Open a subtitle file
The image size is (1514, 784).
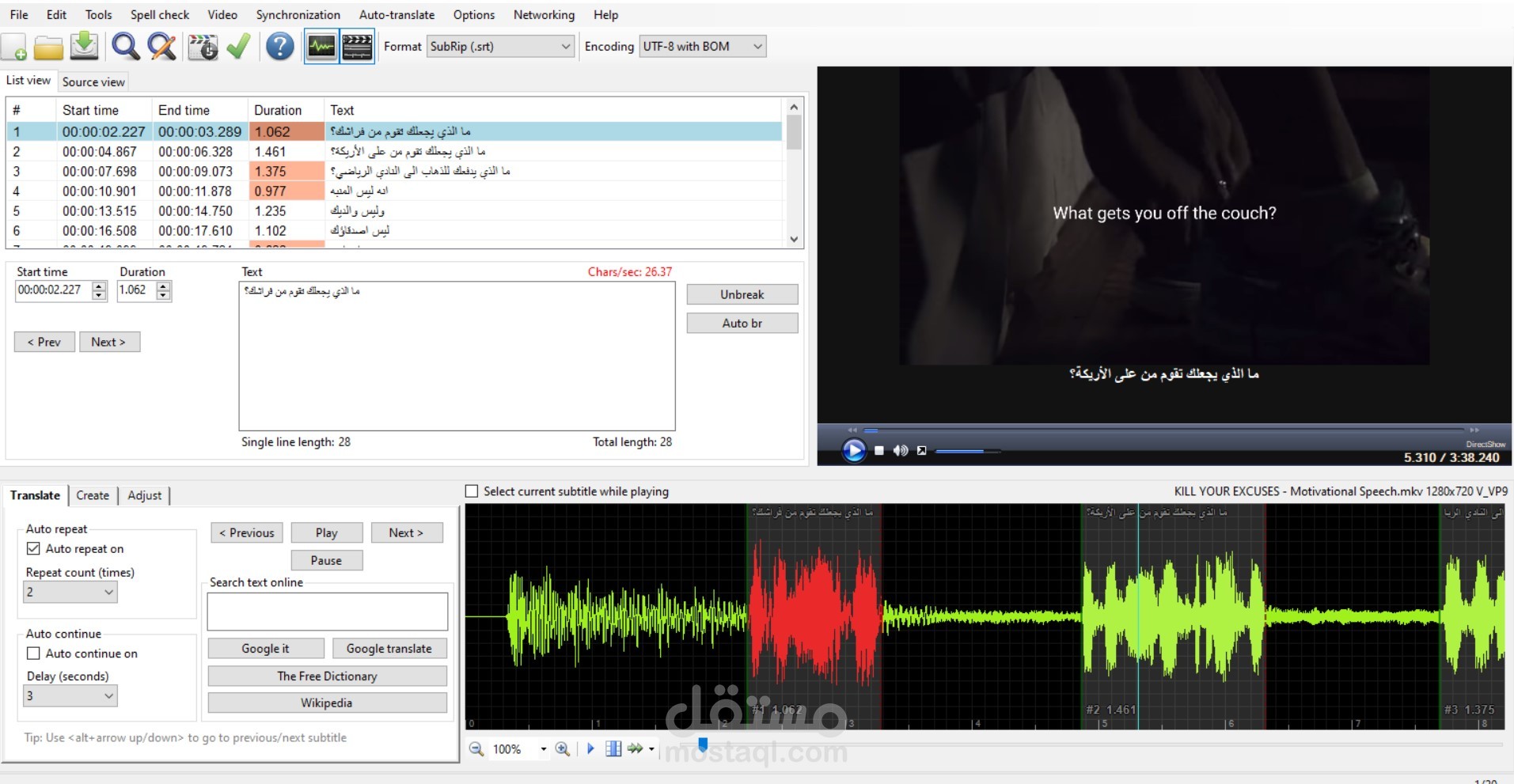tap(48, 46)
